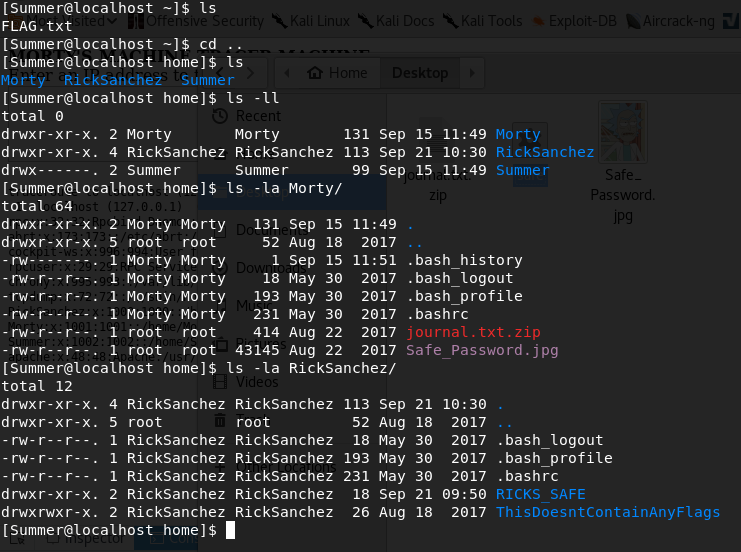Select the Desktop path segment in file manager

(x=420, y=73)
